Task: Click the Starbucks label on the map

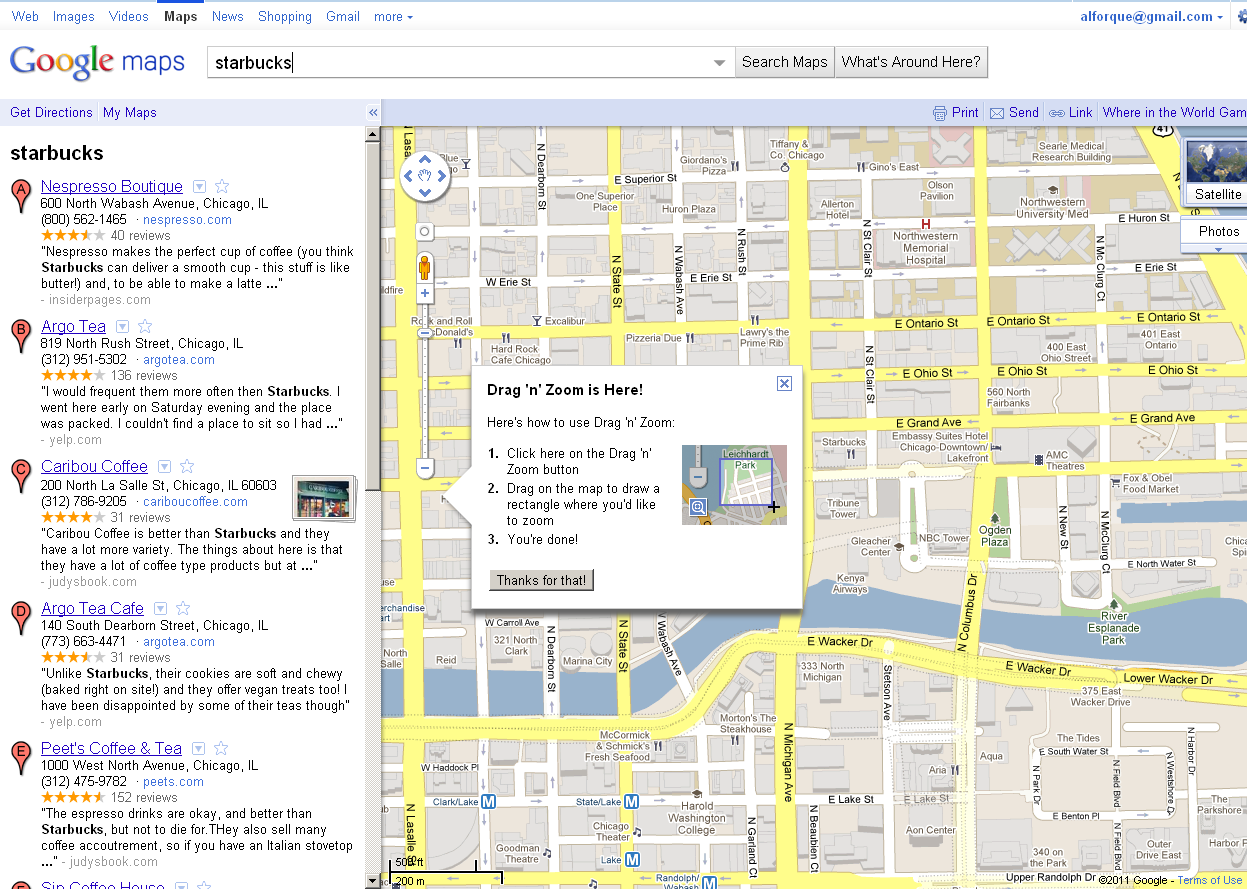Action: (843, 442)
